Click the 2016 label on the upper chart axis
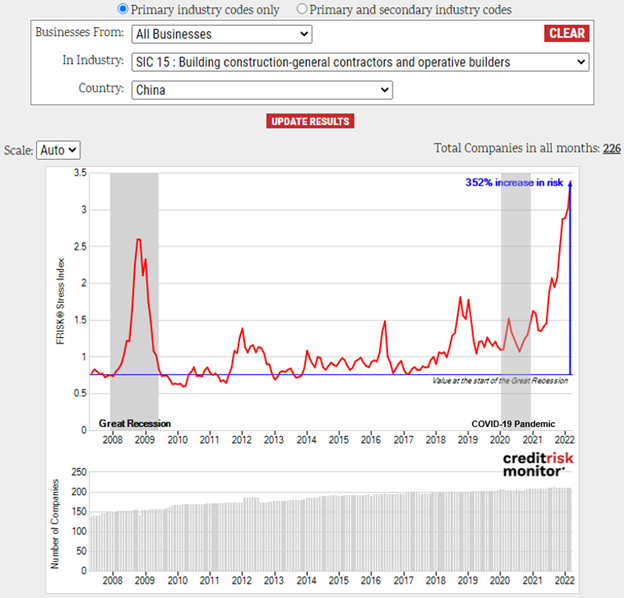 [371, 440]
